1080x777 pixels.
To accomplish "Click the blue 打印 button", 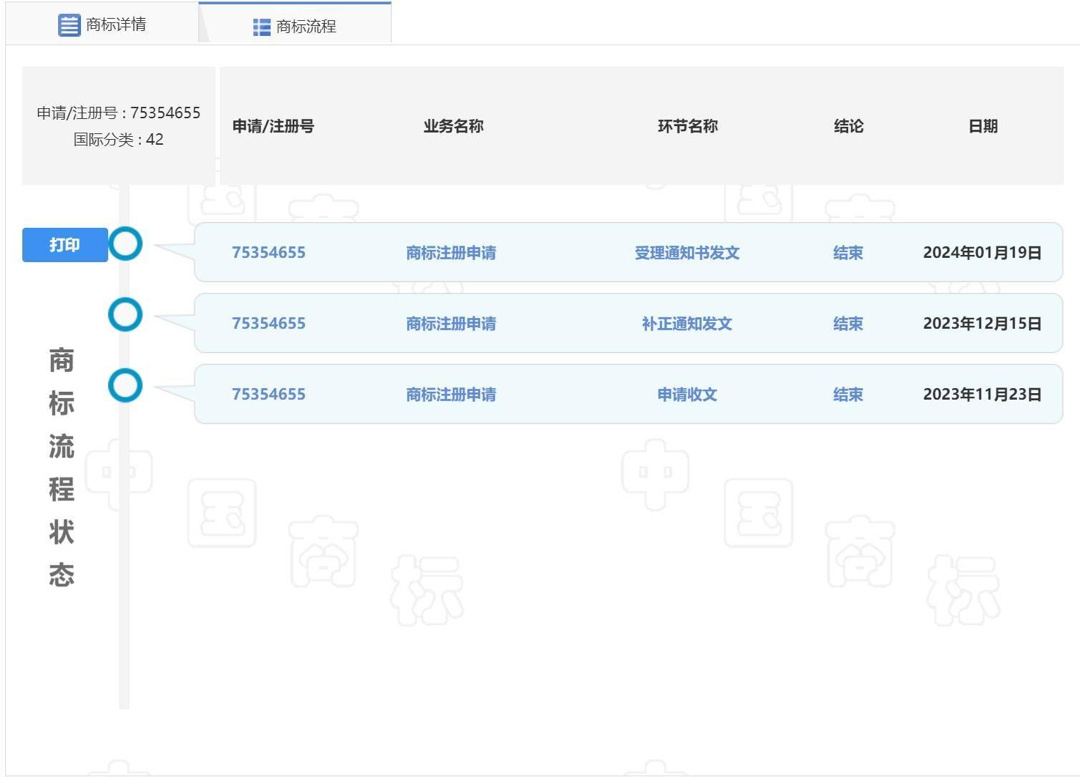I will coord(65,245).
